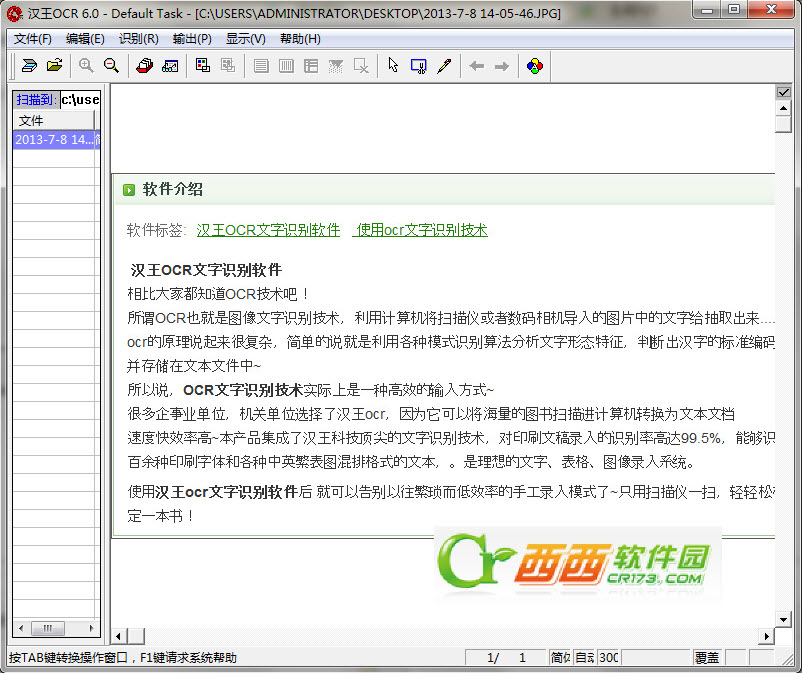802x673 pixels.
Task: Click the page count 1/ 1 status
Action: click(x=506, y=658)
